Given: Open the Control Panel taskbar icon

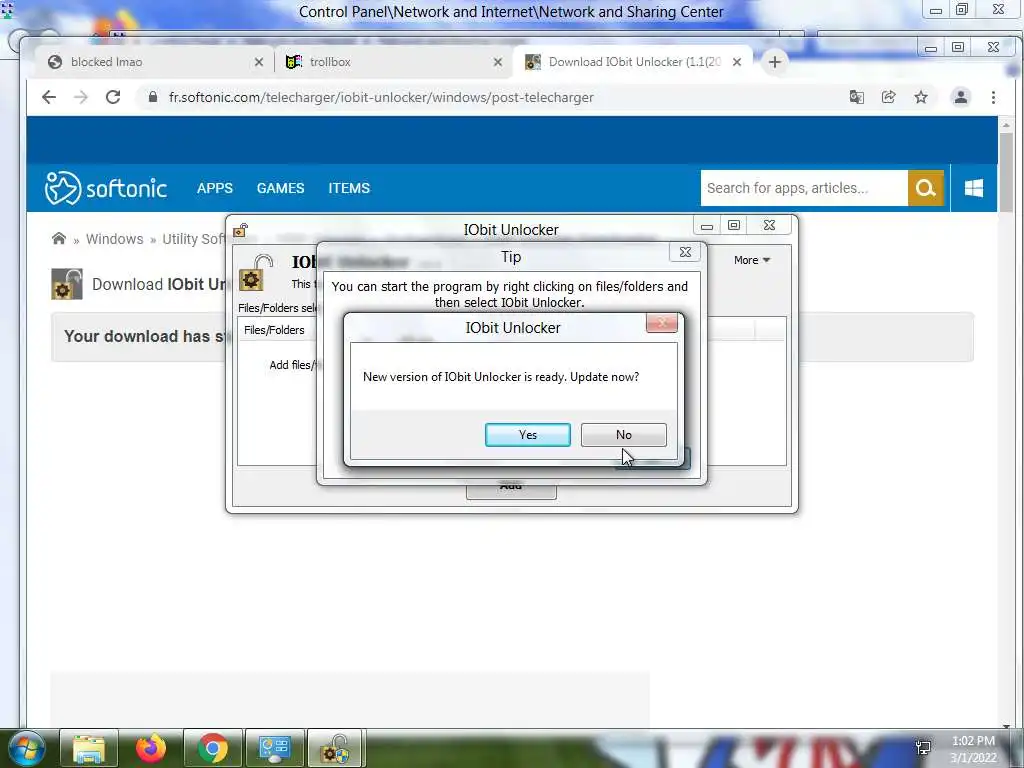Looking at the screenshot, I should tap(274, 748).
